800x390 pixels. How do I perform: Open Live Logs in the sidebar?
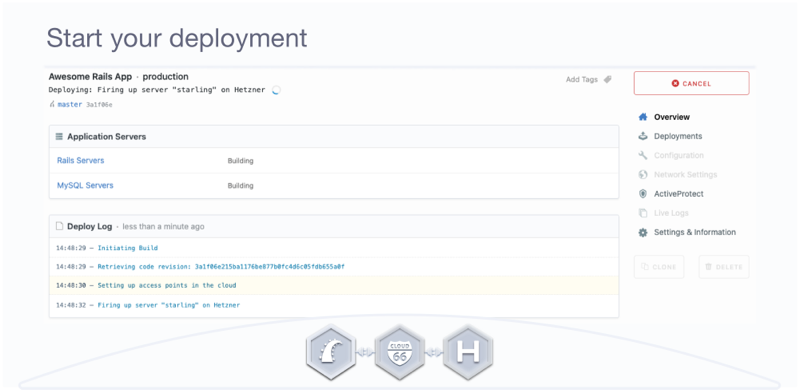coord(671,213)
